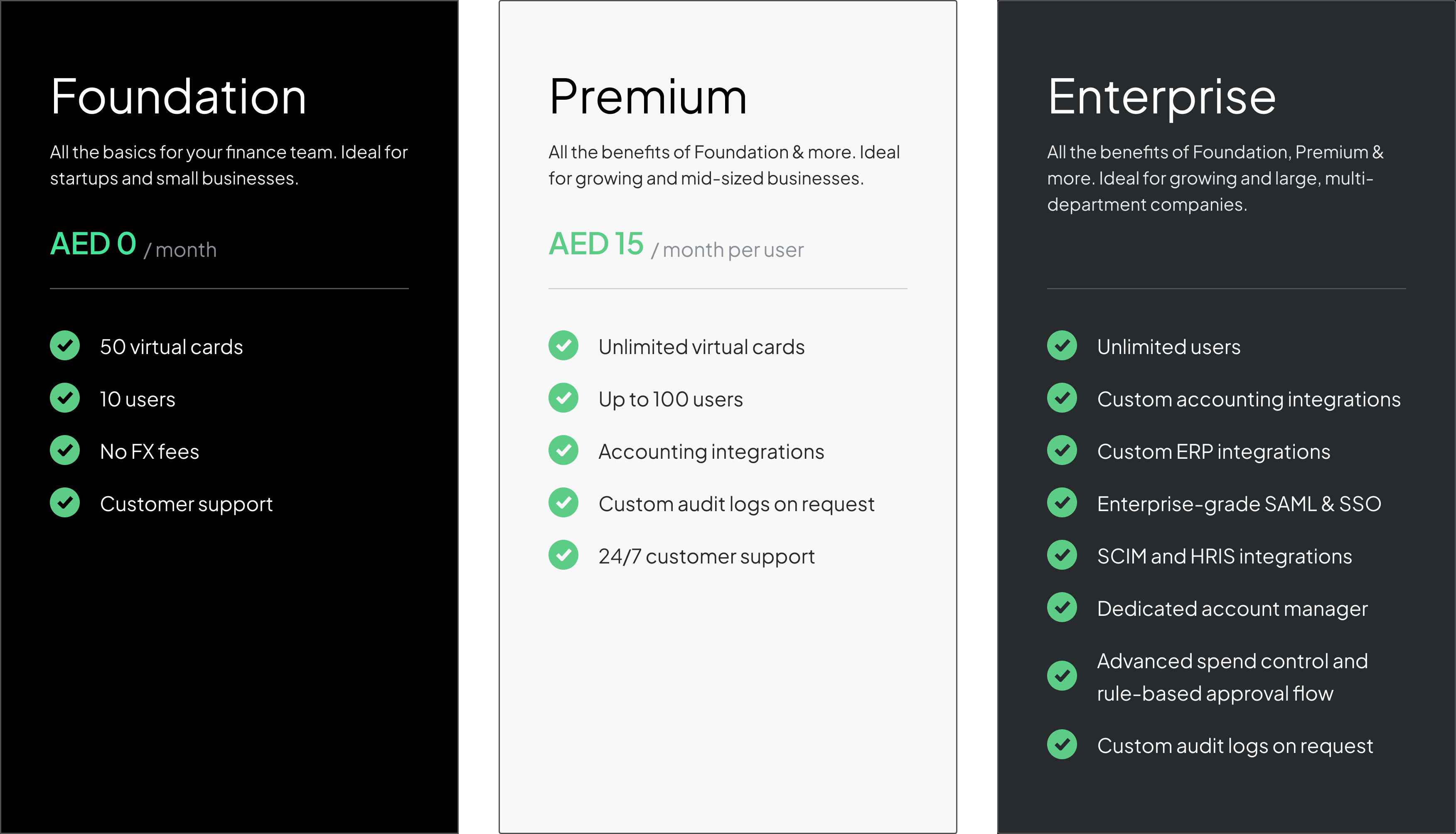The height and width of the screenshot is (834, 1456).
Task: Click the AED 15 price
Action: pos(596,244)
